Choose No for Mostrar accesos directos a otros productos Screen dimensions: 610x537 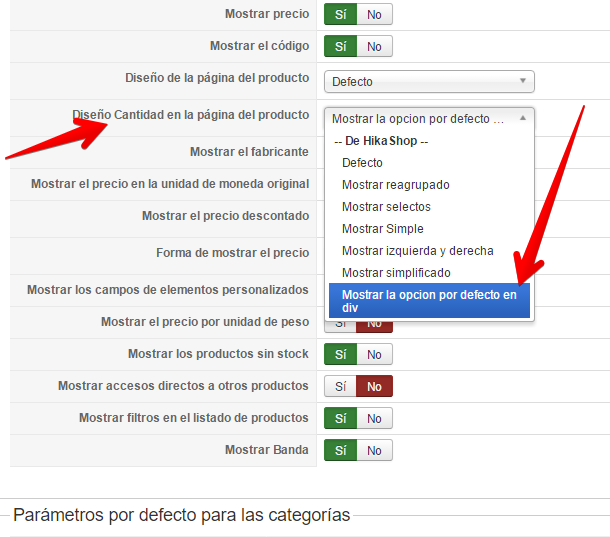coord(374,386)
